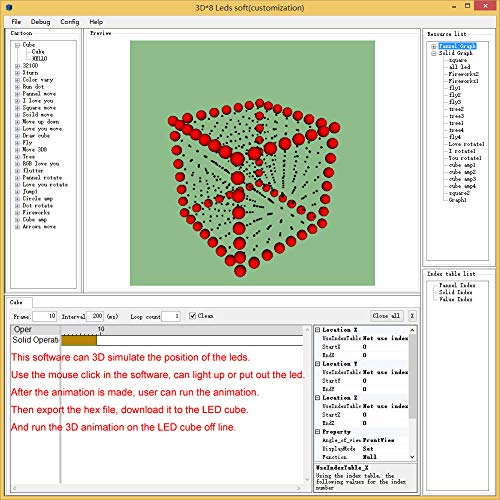Click the Interval input field

(95, 316)
